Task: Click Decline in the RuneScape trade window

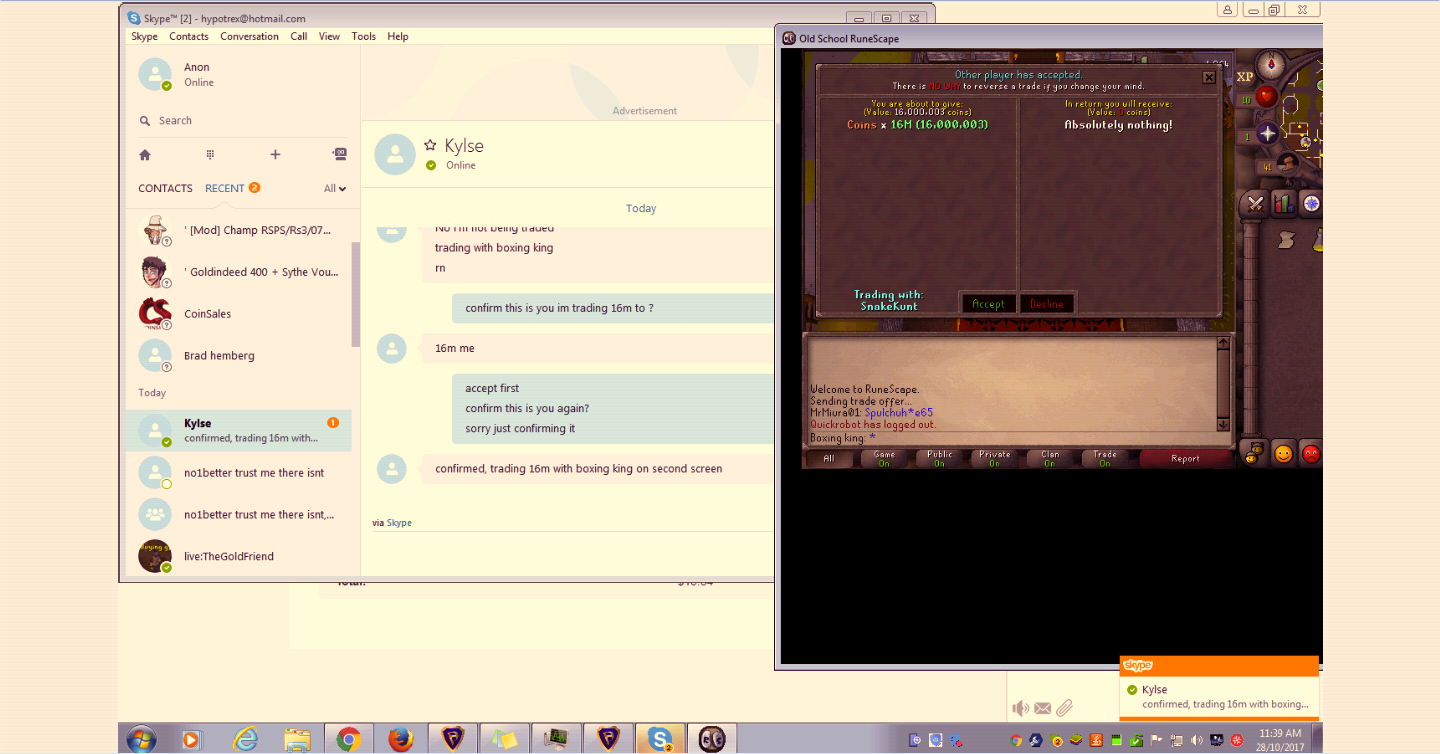Action: pyautogui.click(x=1047, y=304)
